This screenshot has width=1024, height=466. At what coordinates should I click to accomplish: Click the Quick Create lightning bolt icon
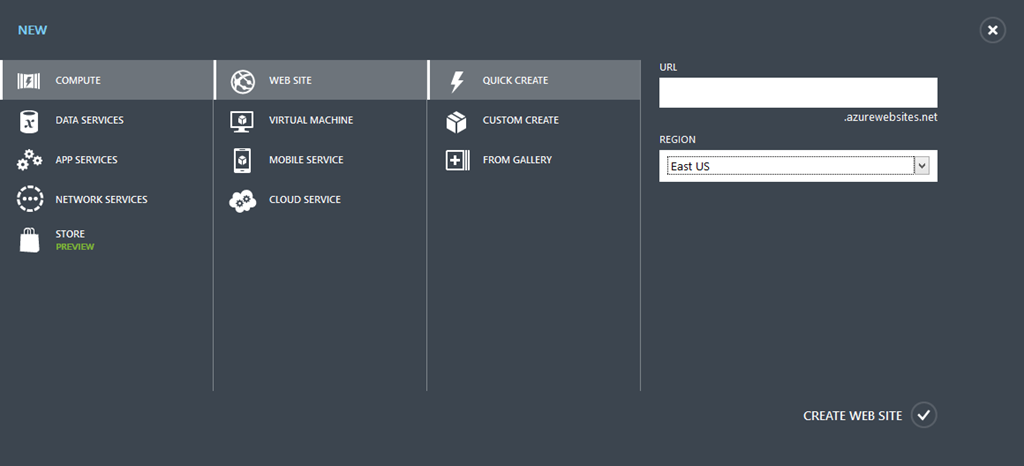pyautogui.click(x=457, y=81)
